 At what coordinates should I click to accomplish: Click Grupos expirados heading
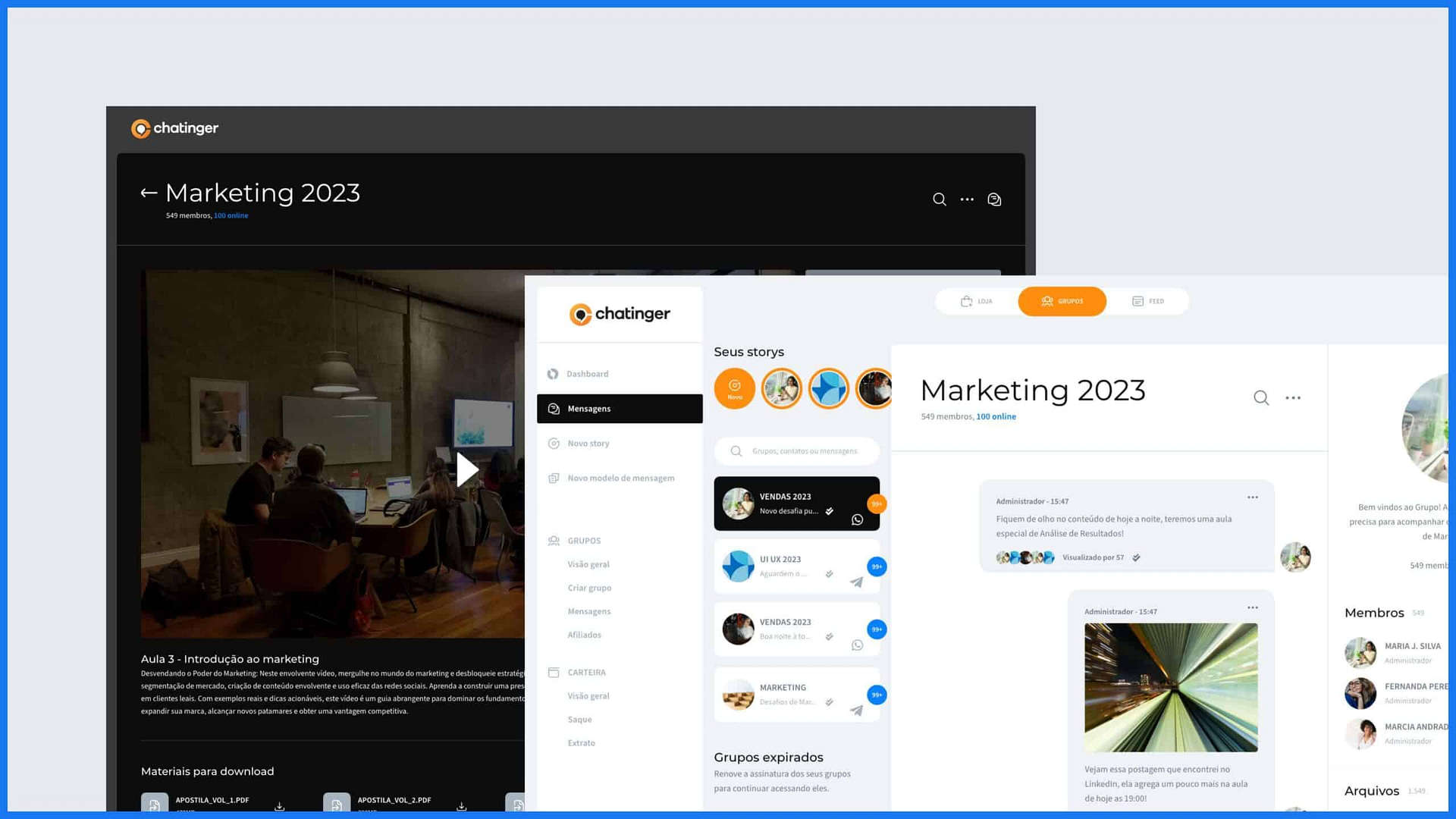click(768, 758)
